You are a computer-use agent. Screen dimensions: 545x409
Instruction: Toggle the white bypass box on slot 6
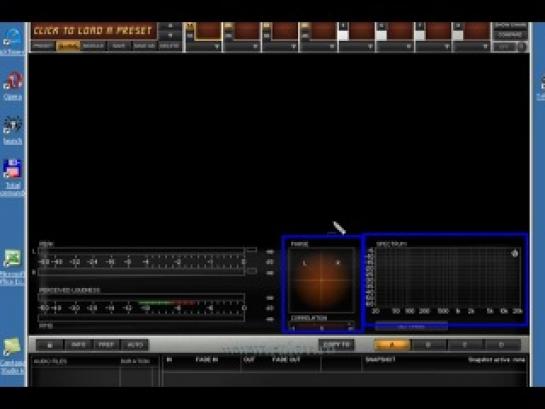click(381, 35)
